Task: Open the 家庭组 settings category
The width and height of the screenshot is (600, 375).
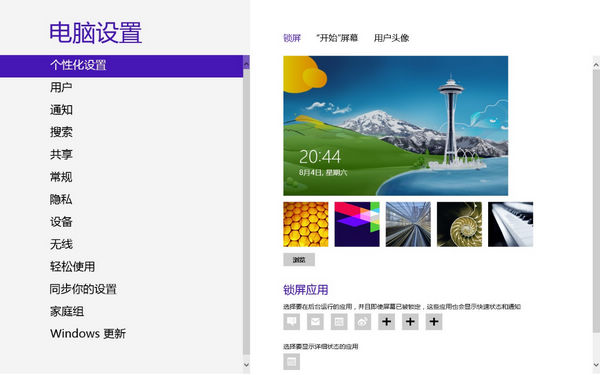Action: [x=67, y=311]
